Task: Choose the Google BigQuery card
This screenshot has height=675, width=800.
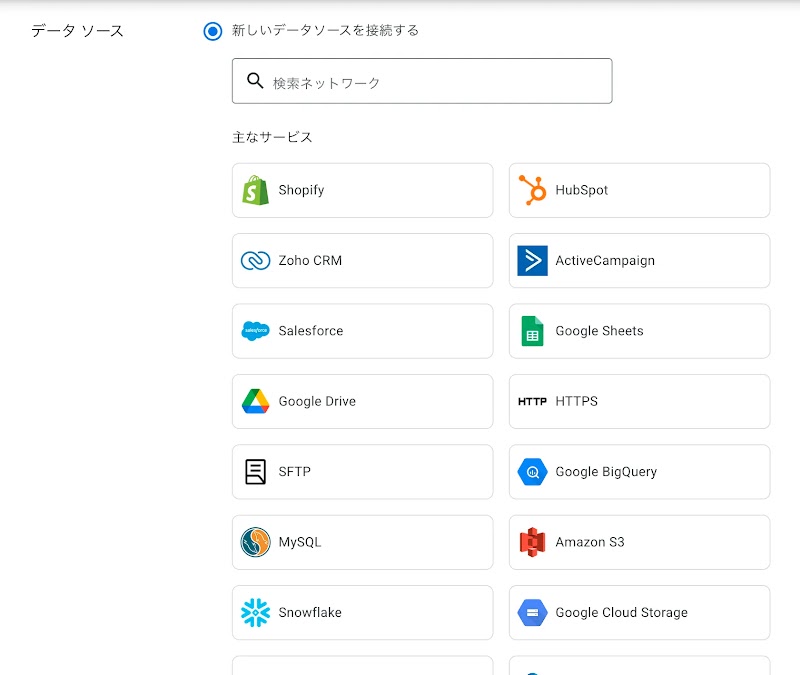Action: 639,472
